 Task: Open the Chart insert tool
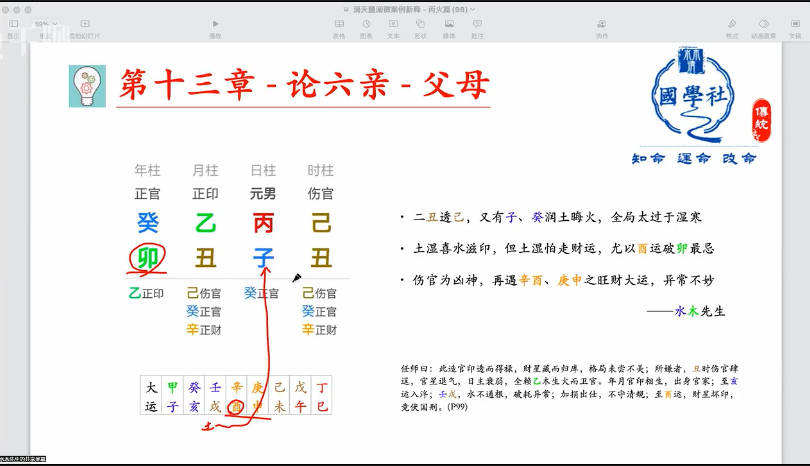pyautogui.click(x=366, y=23)
